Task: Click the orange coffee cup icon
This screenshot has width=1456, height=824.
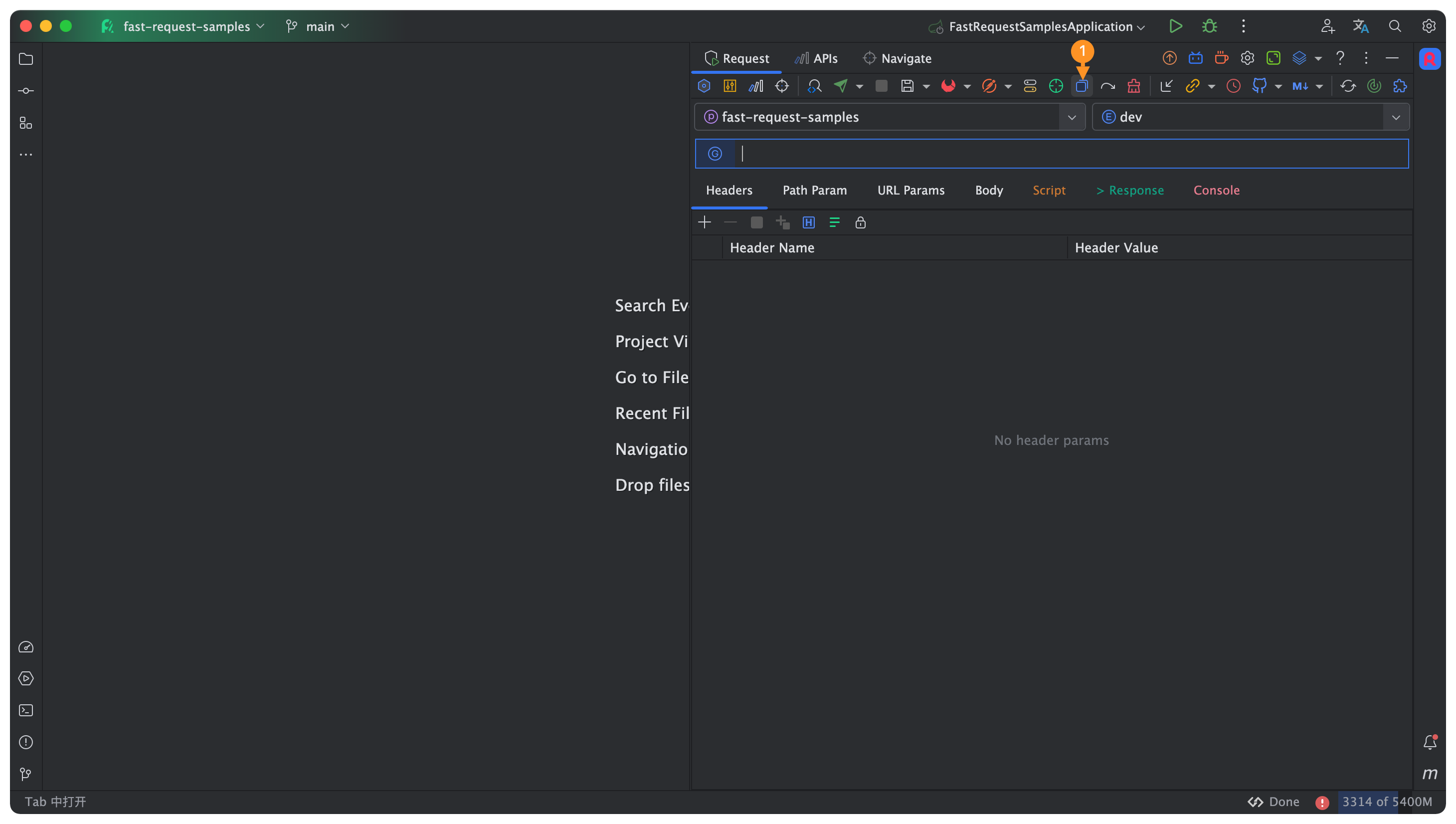Action: coord(1221,58)
